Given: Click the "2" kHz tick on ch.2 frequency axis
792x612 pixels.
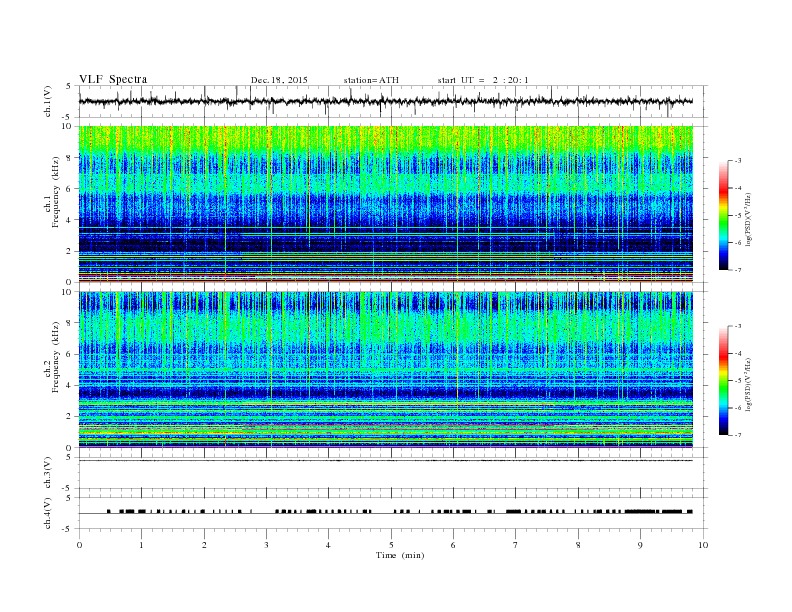Looking at the screenshot, I should 70,417.
